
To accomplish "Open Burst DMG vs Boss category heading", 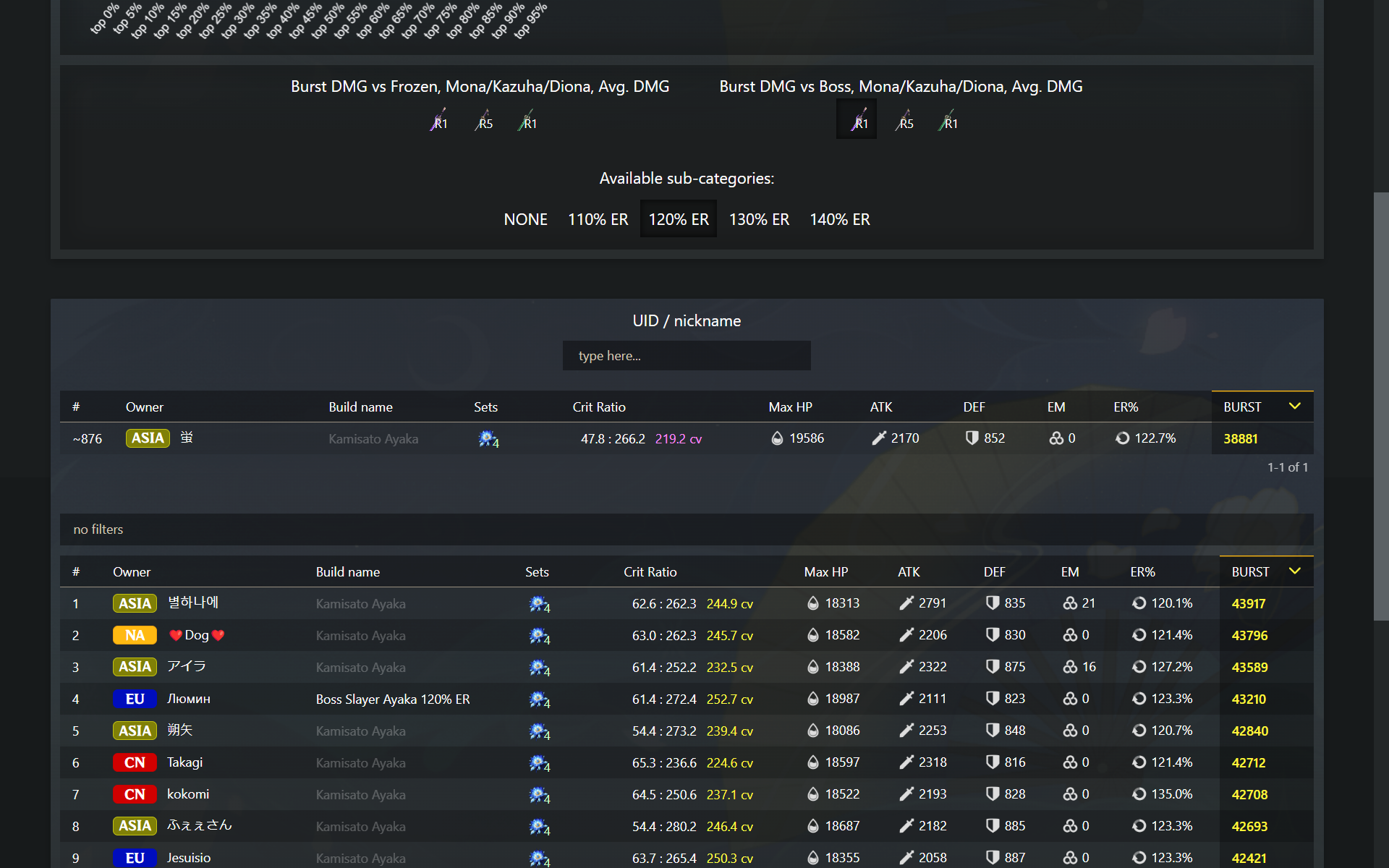I will click(901, 87).
